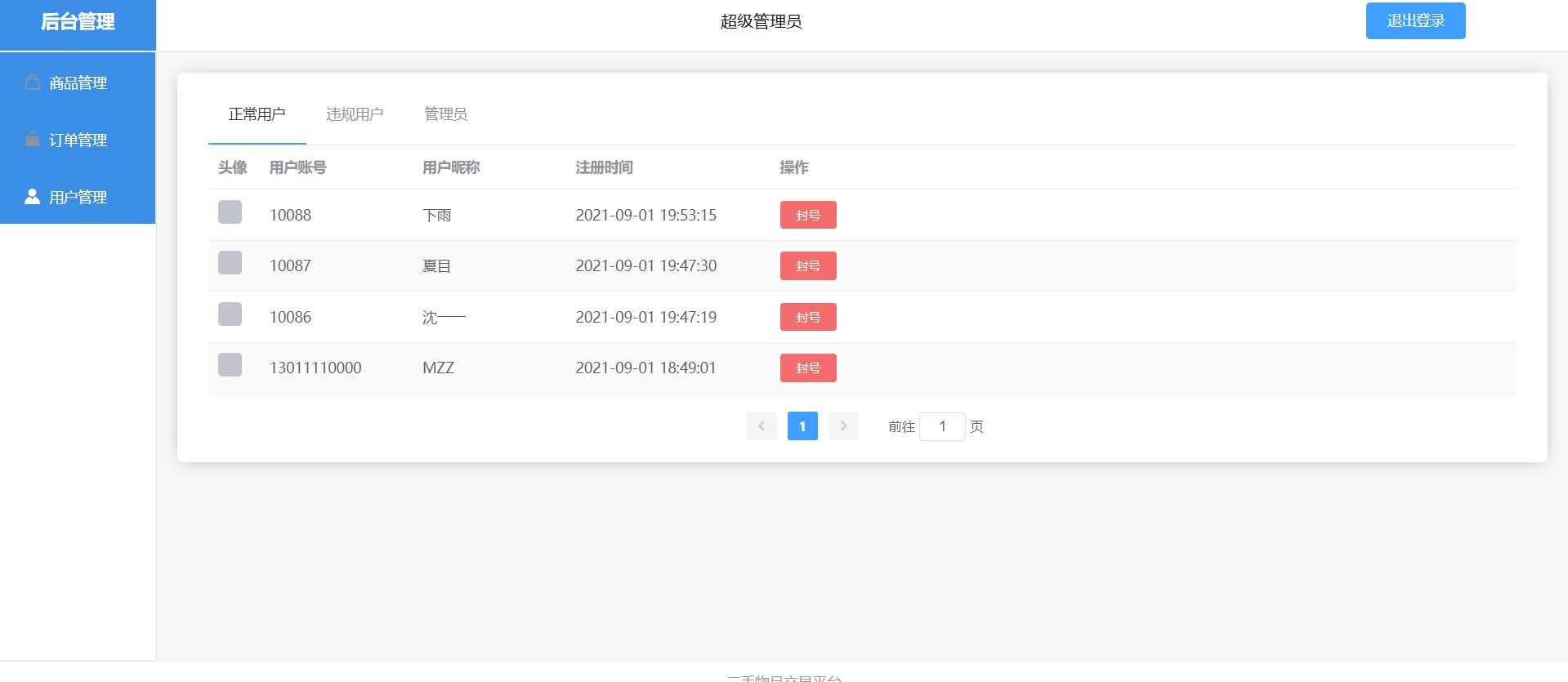Switch to the 管理员 tab
The width and height of the screenshot is (1568, 682).
click(x=445, y=114)
